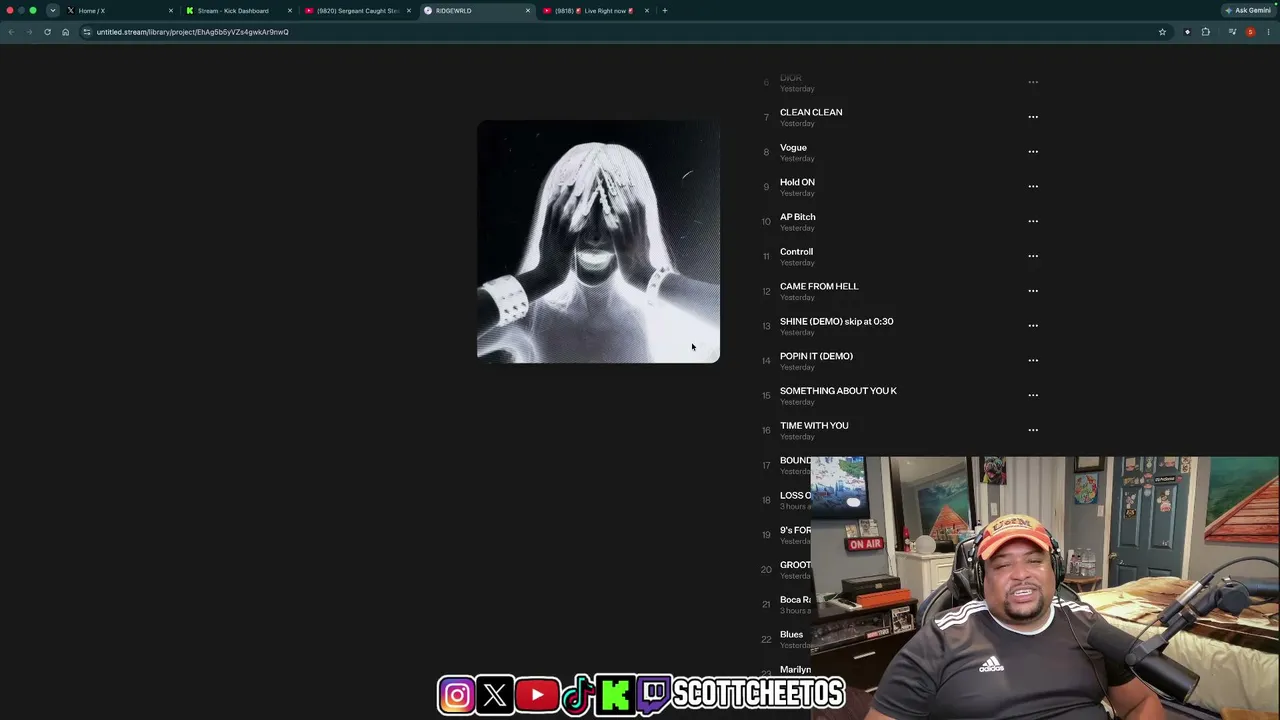Viewport: 1280px width, 720px height.
Task: Focus the untitled.stream address bar
Action: [x=620, y=32]
